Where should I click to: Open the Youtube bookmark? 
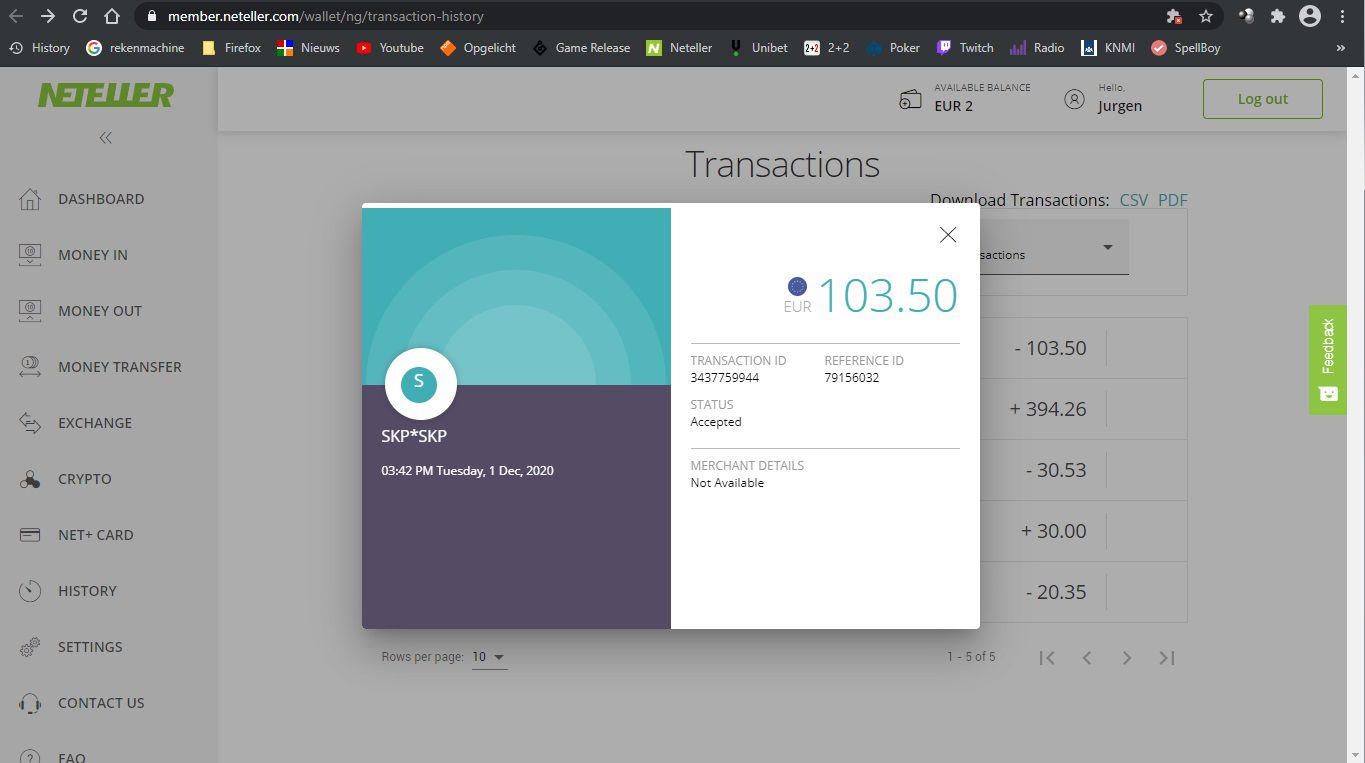pyautogui.click(x=390, y=48)
